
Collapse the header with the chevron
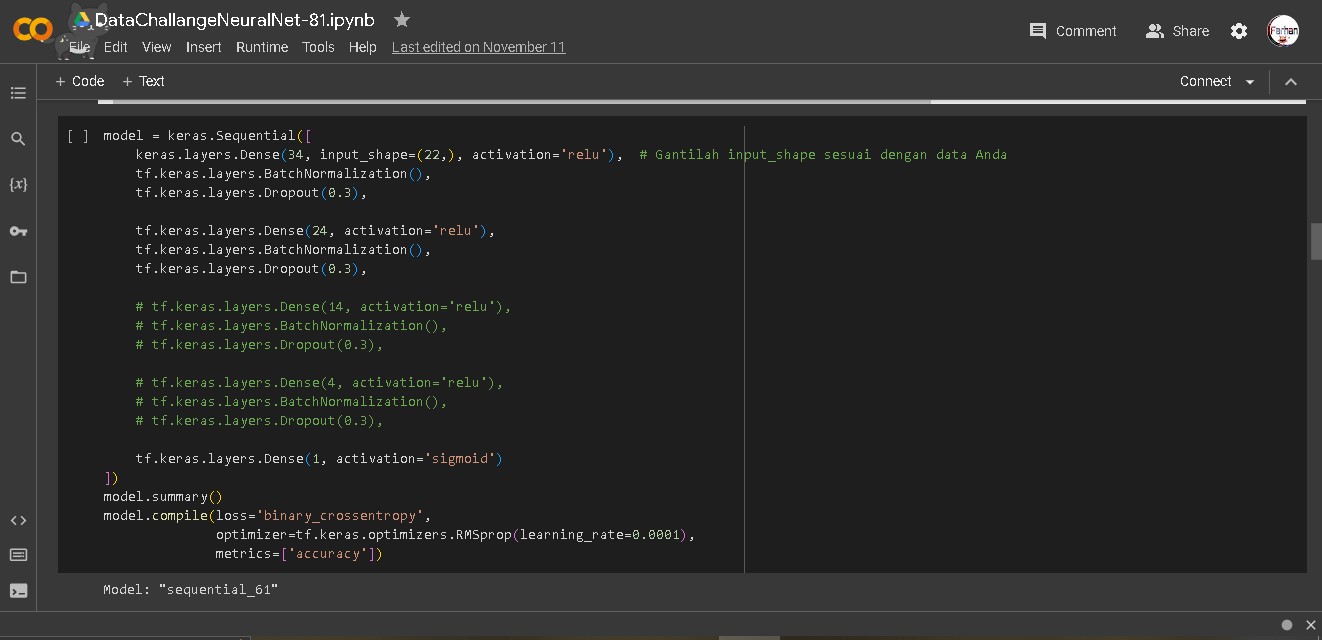tap(1291, 82)
